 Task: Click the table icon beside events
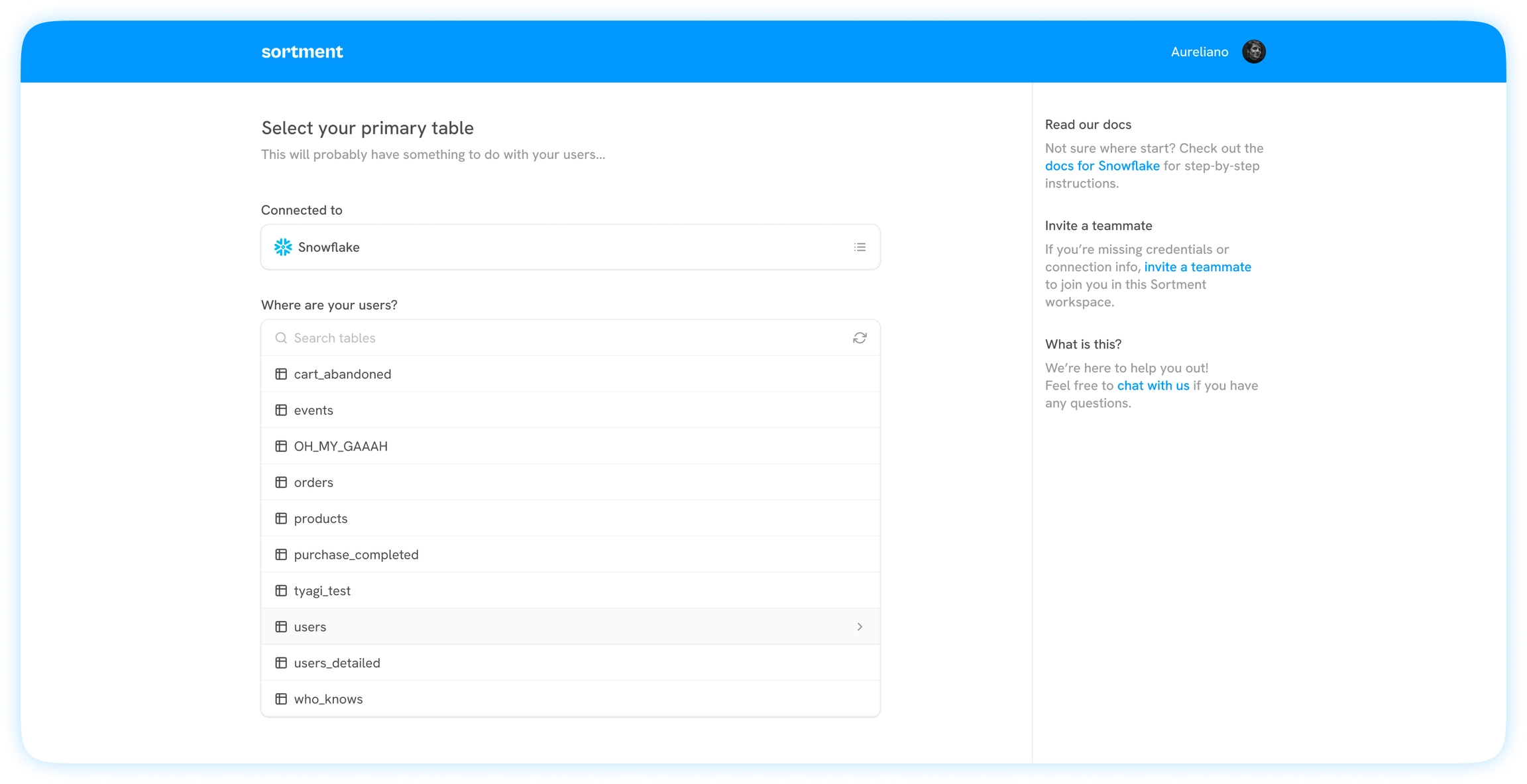tap(281, 410)
